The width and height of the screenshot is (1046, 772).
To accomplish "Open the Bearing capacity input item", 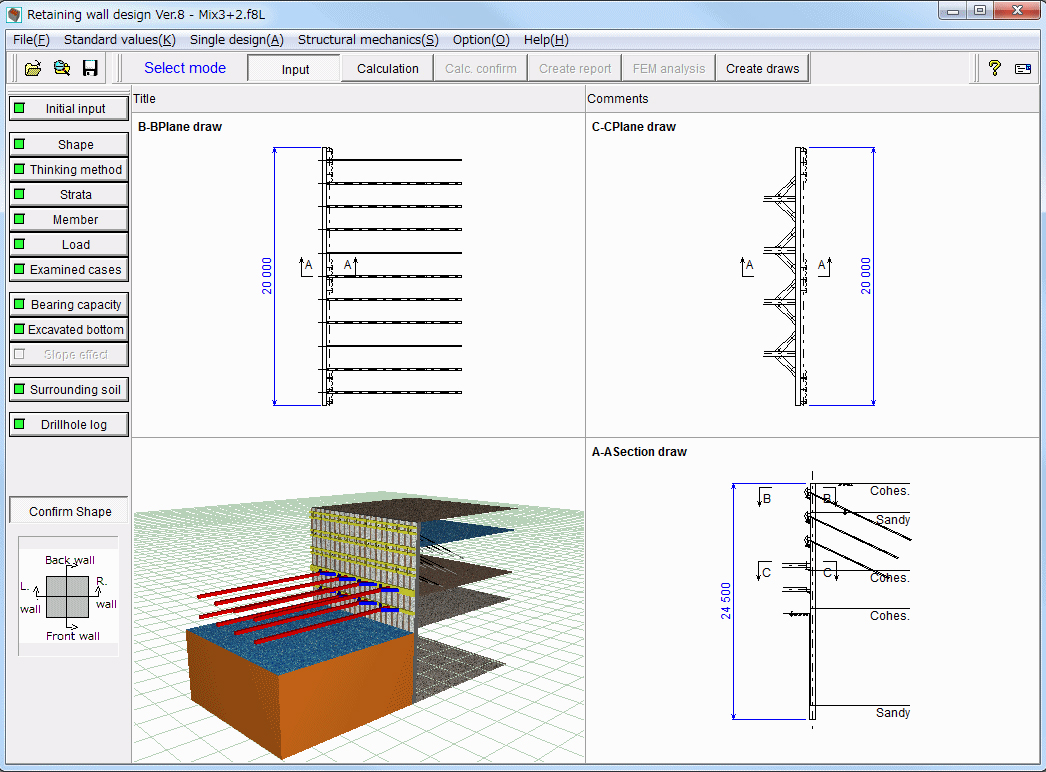I will tap(69, 305).
